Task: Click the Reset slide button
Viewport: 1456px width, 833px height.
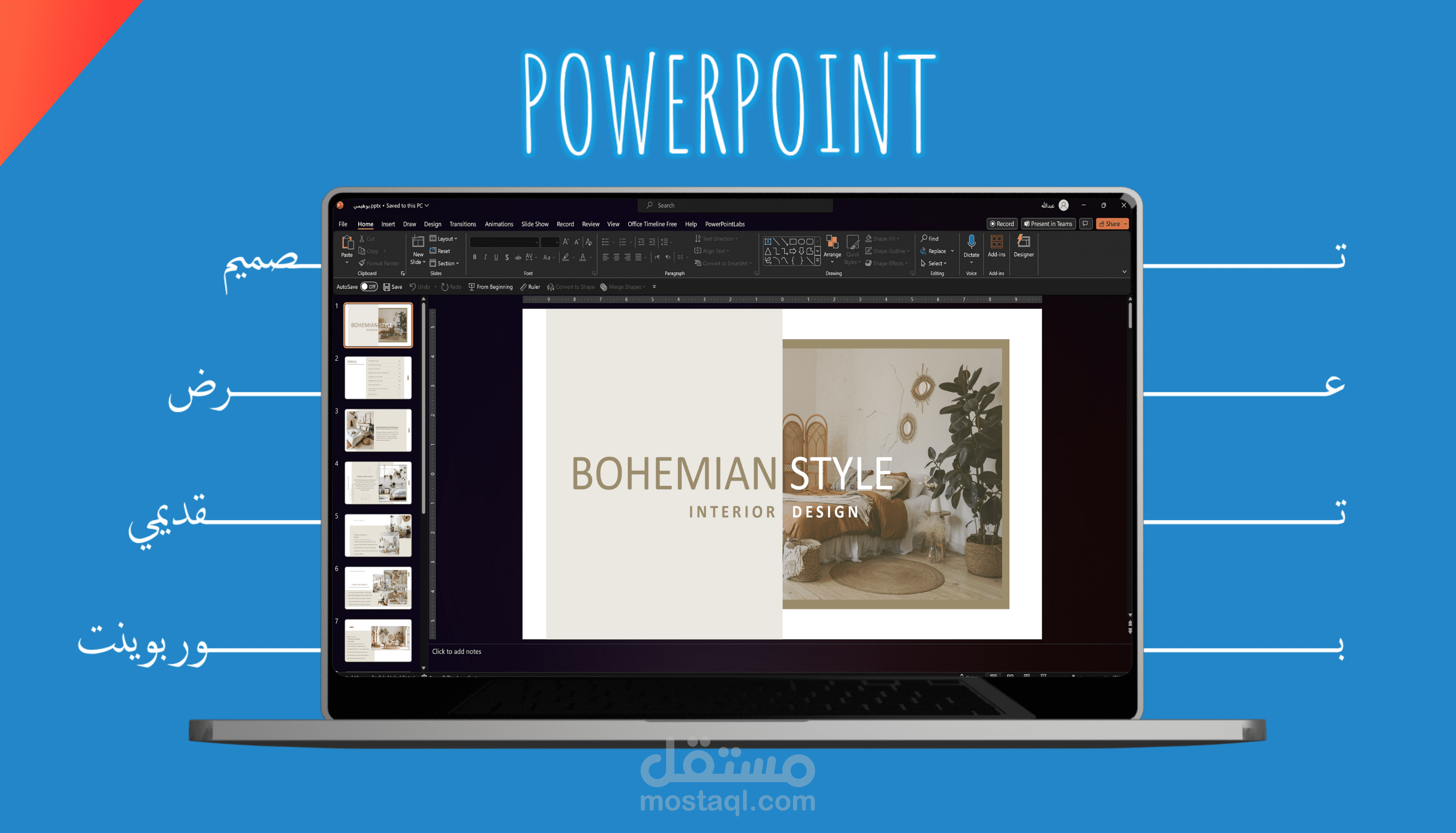Action: tap(440, 251)
